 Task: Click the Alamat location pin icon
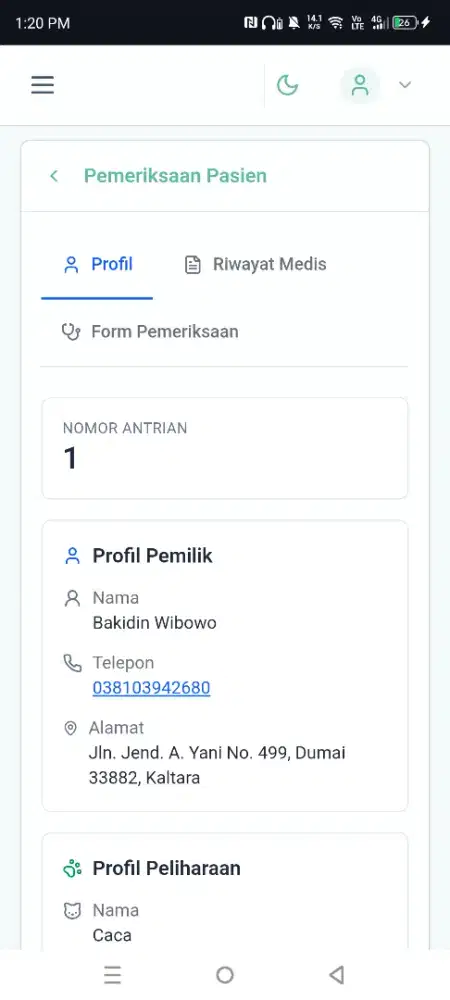(71, 728)
